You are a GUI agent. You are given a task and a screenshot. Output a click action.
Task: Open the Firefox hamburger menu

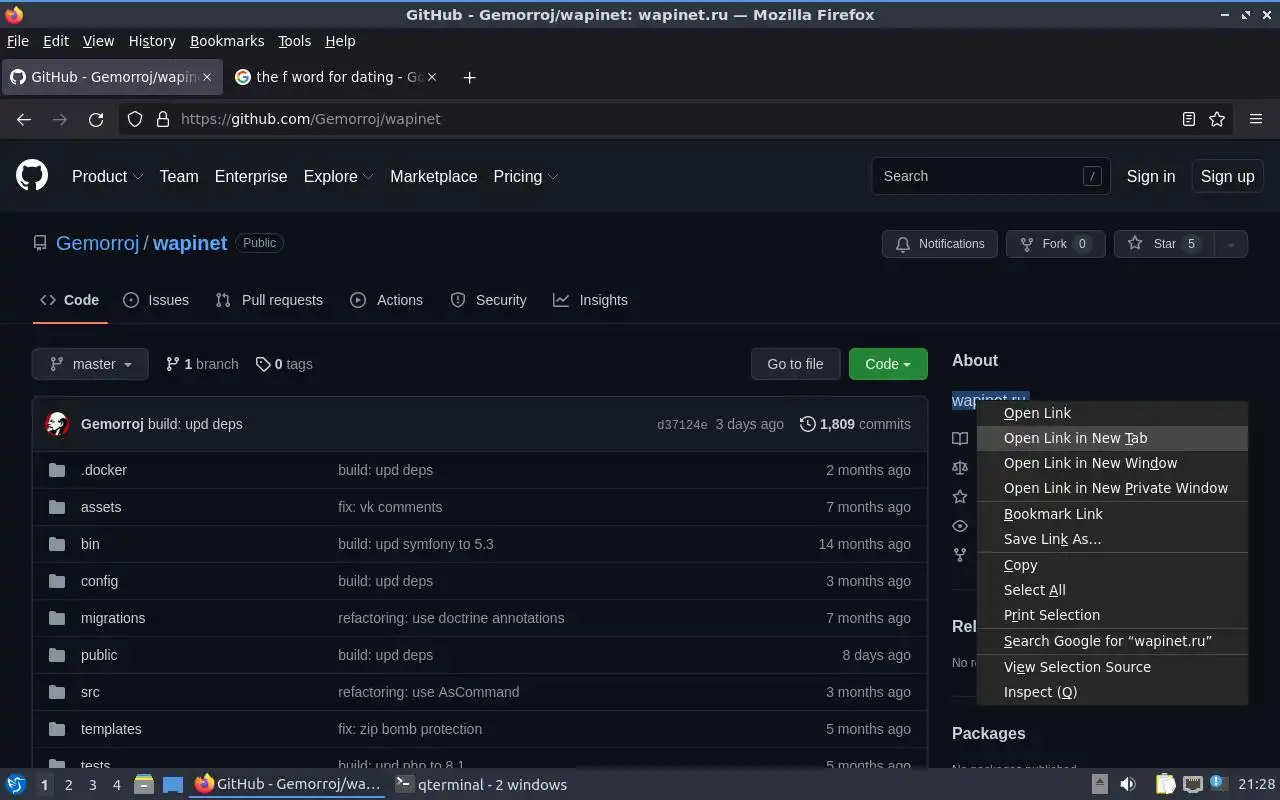tap(1256, 119)
